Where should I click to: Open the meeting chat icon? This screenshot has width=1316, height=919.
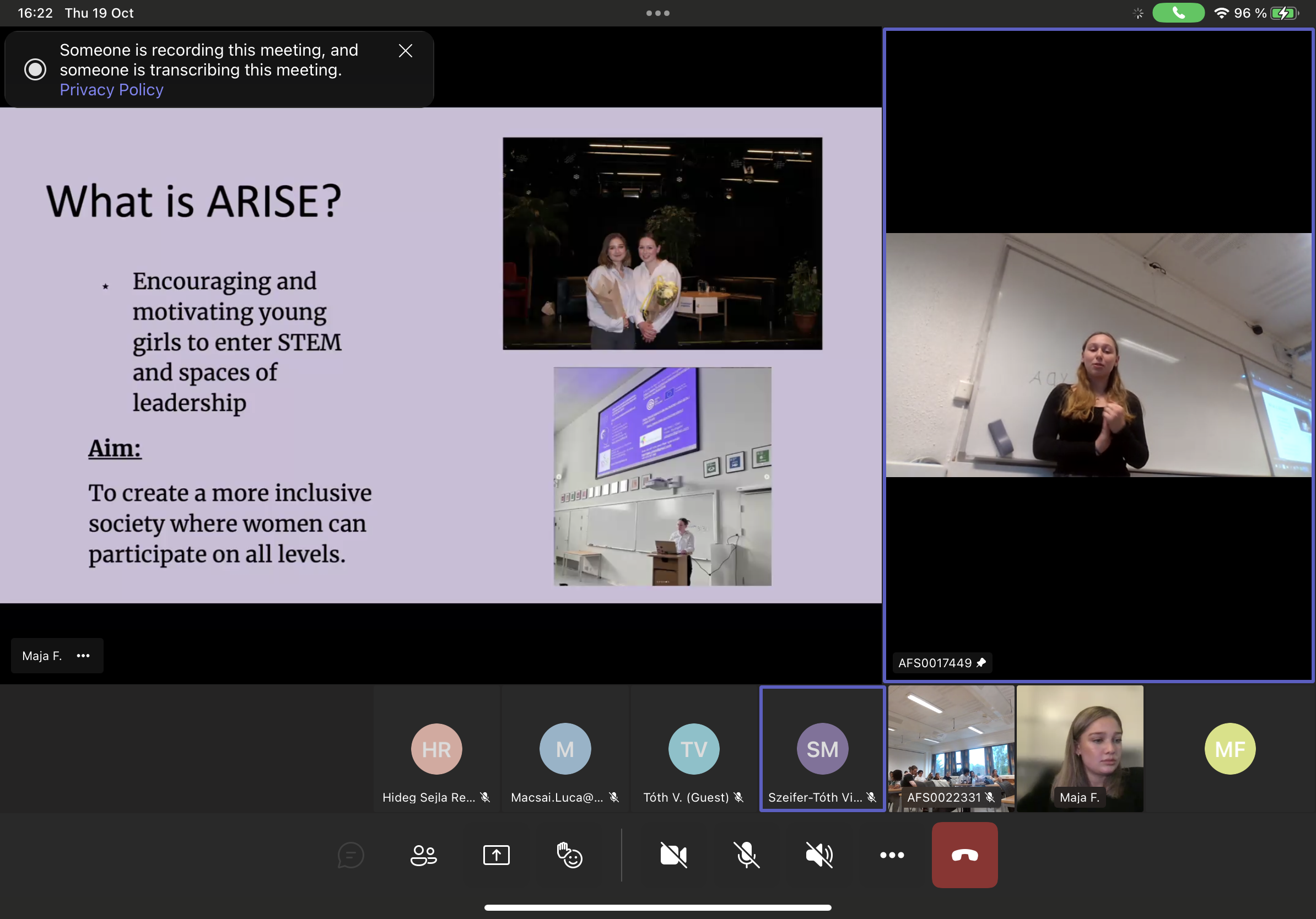coord(350,855)
